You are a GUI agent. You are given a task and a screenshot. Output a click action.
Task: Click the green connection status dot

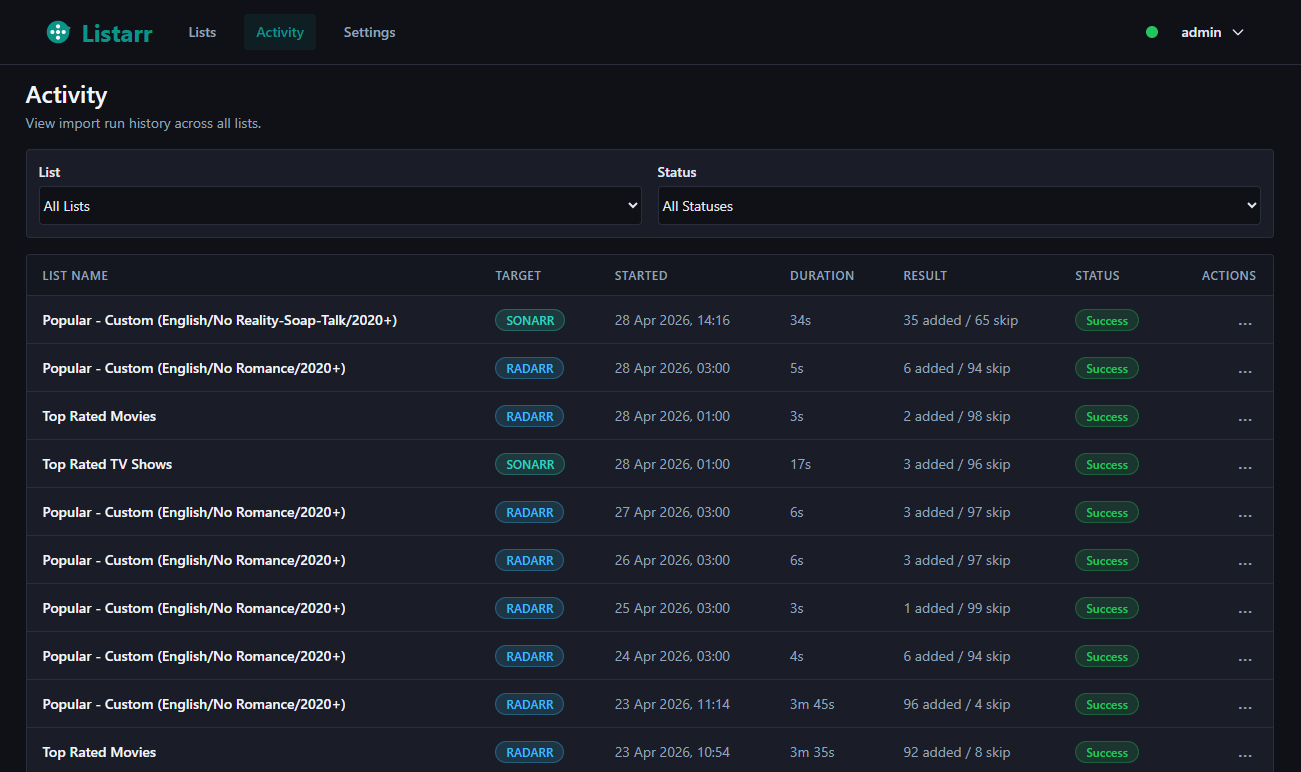(1152, 32)
